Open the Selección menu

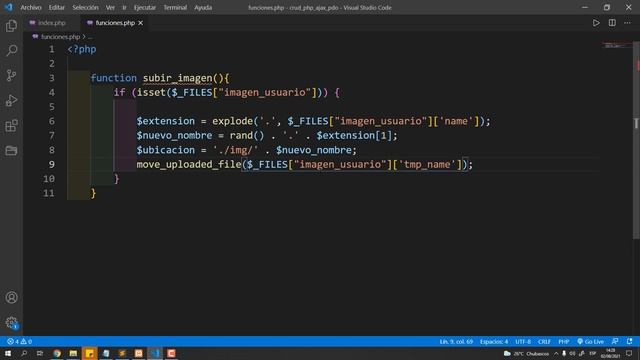click(x=85, y=7)
